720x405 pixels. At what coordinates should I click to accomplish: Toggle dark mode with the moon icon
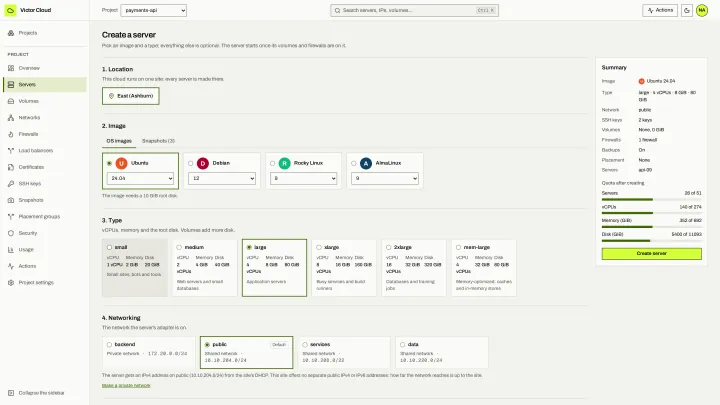pyautogui.click(x=687, y=10)
